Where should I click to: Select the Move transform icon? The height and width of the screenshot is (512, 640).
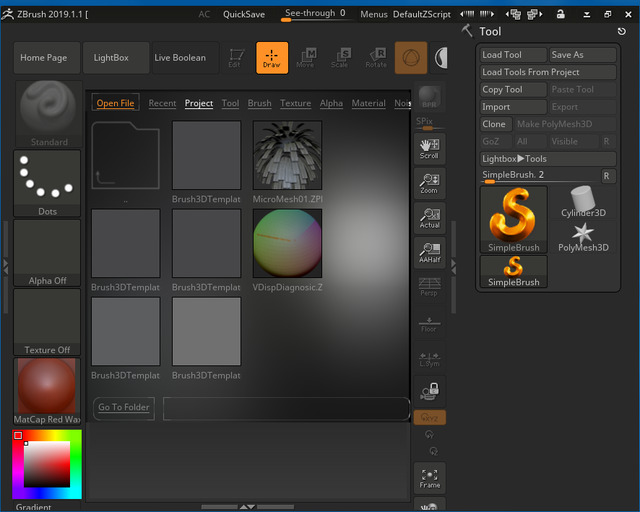[305, 58]
